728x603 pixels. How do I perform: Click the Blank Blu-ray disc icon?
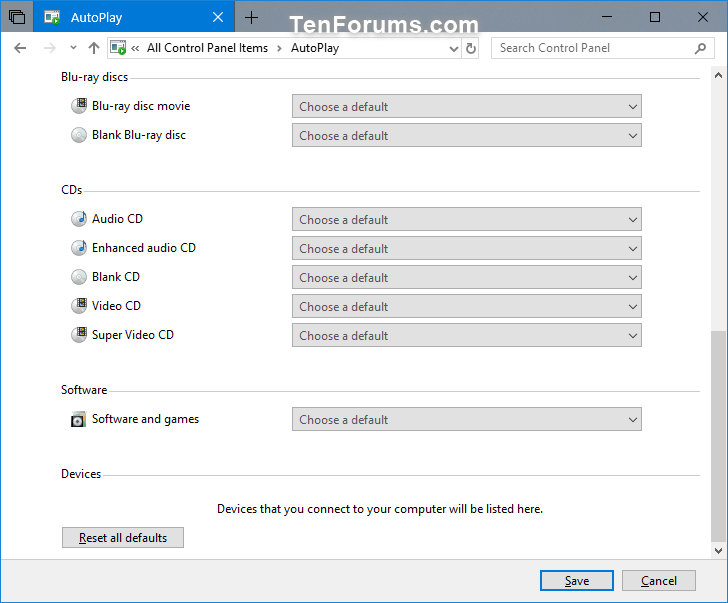click(x=79, y=135)
